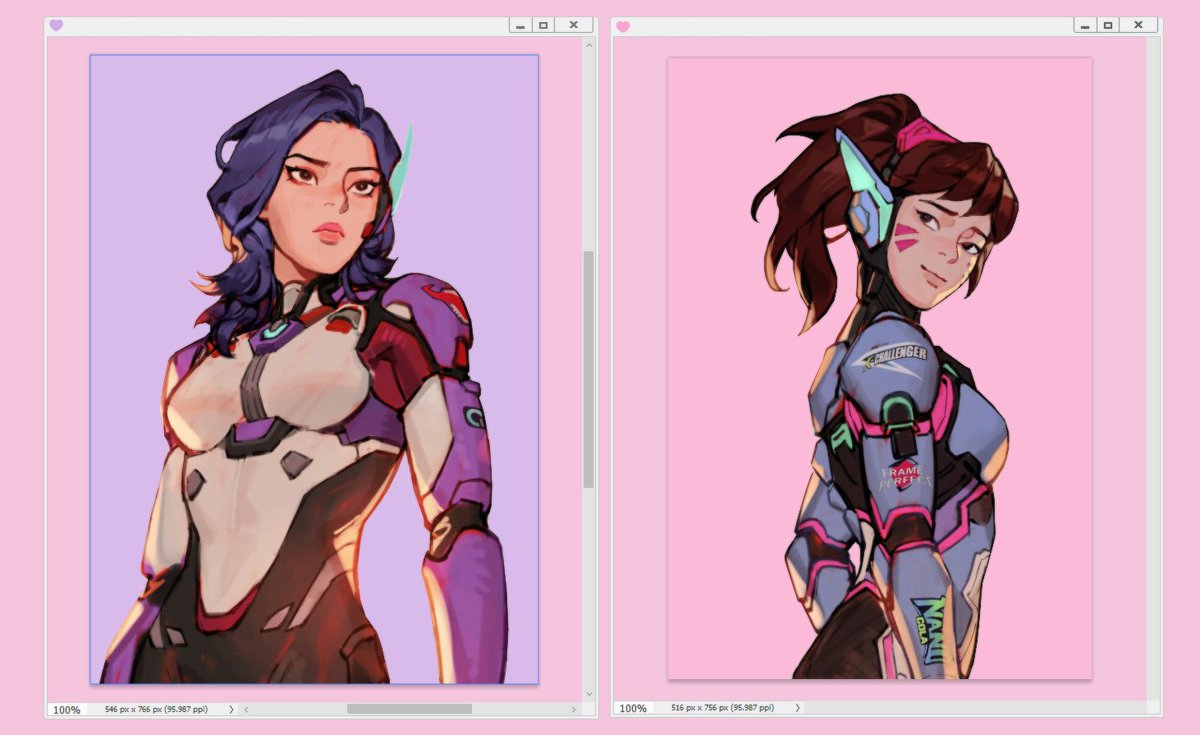Click the right arrow of left window's horizontal scrollbar
This screenshot has width=1200, height=735.
574,709
